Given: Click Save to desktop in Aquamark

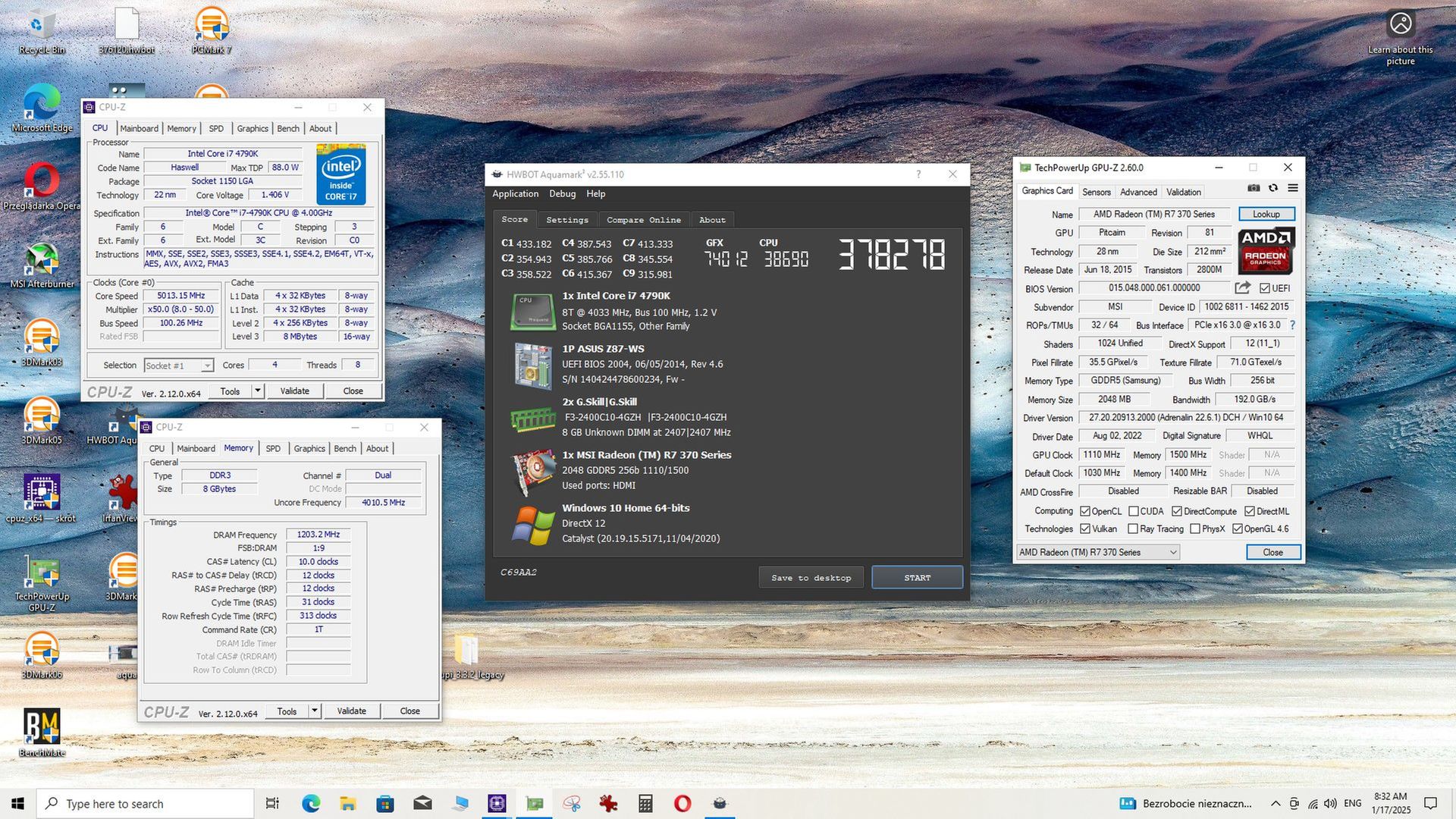Looking at the screenshot, I should click(x=811, y=577).
